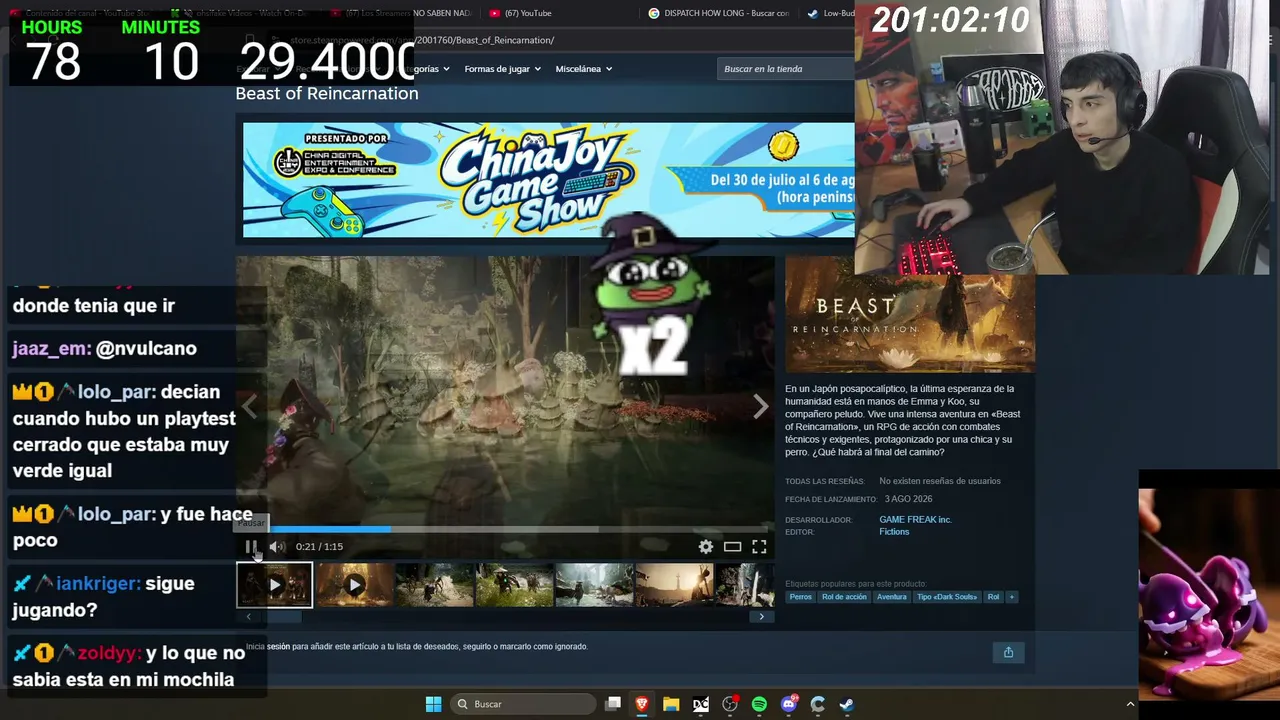This screenshot has width=1280, height=720.
Task: Open OBS Studio from the taskbar
Action: (730, 704)
